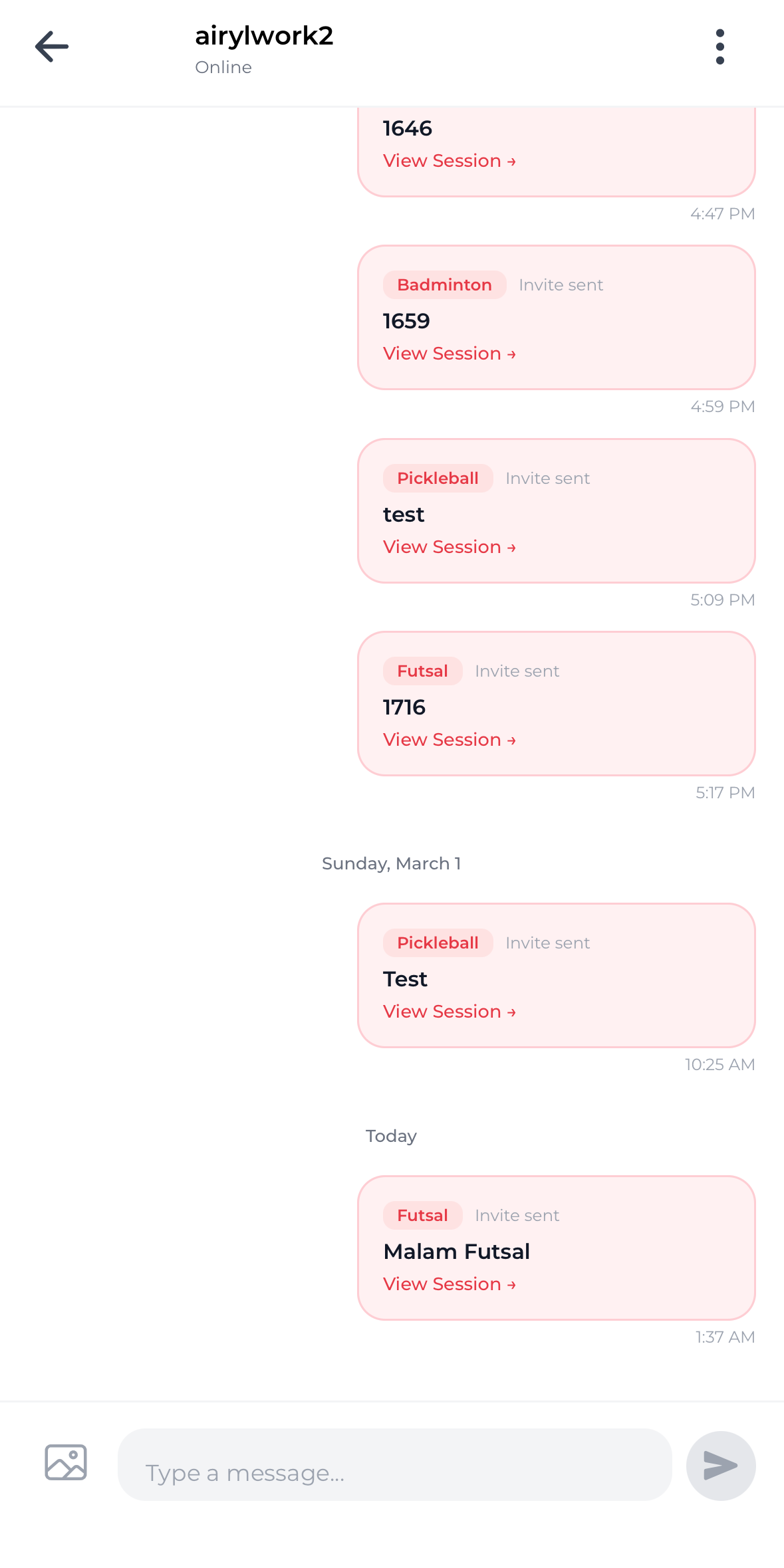Focus the Type a message field

(394, 1465)
